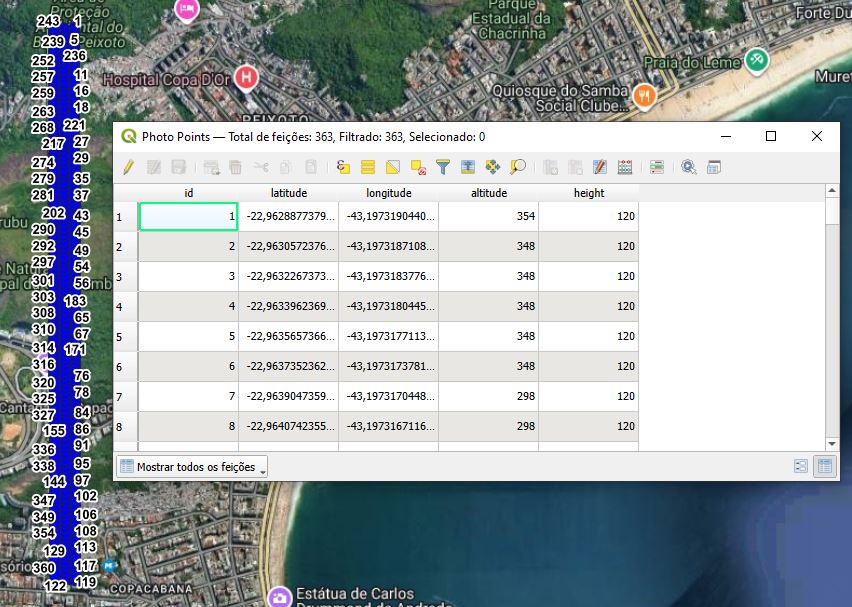Viewport: 852px width, 607px height.
Task: Click the altitude column header
Action: [488, 193]
